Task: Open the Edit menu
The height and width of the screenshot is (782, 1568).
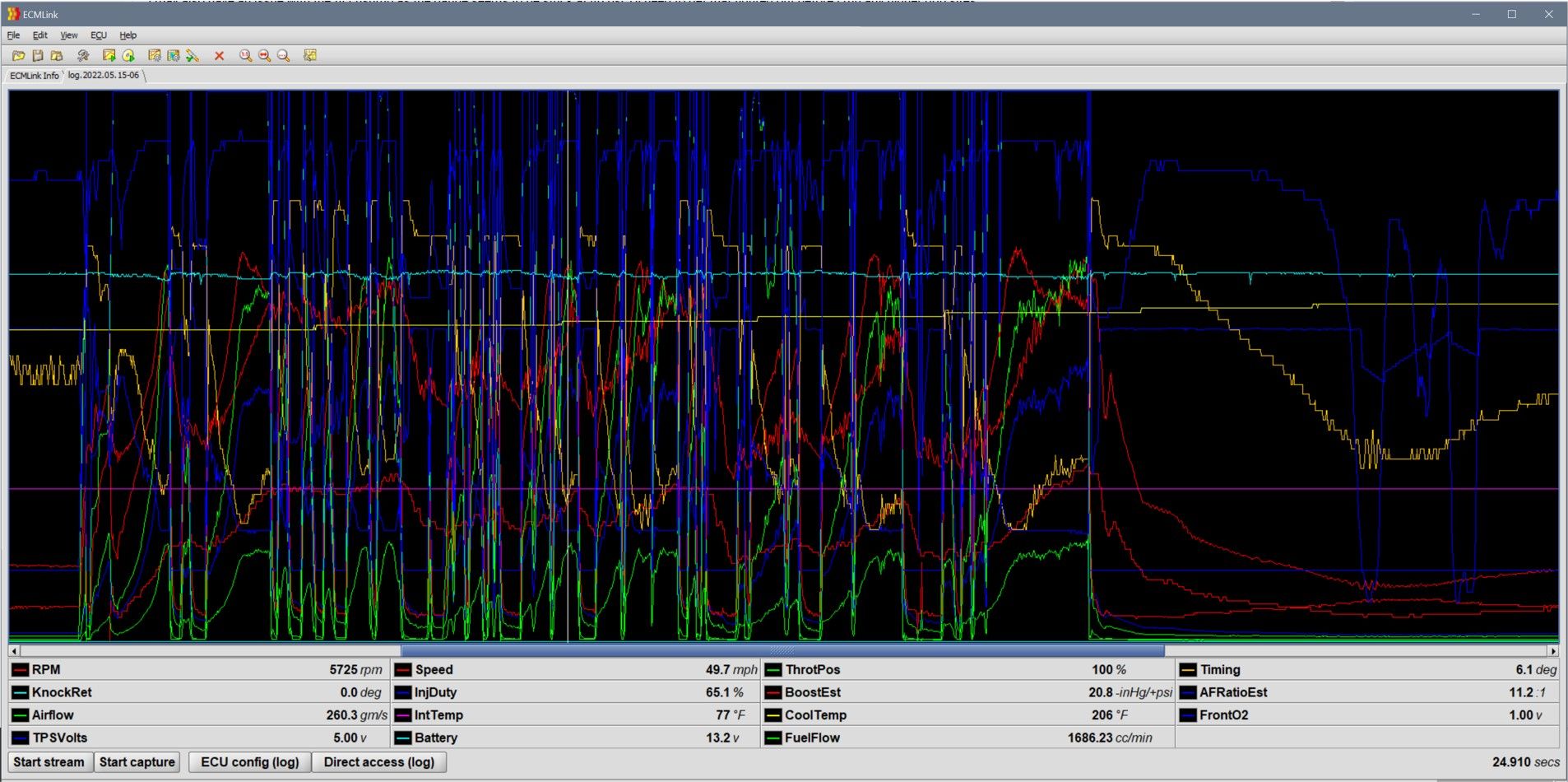Action: point(40,35)
